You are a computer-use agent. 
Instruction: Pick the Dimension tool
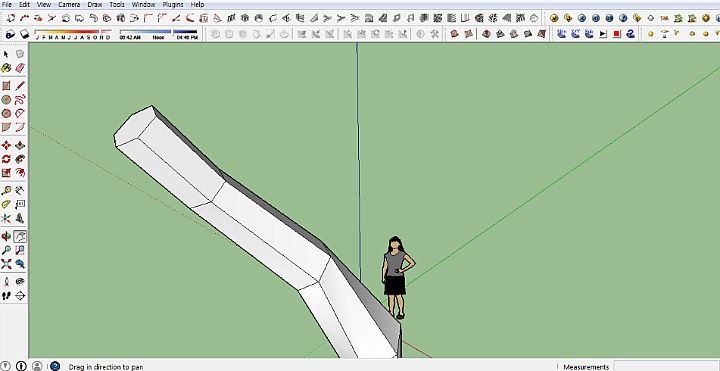pyautogui.click(x=20, y=191)
